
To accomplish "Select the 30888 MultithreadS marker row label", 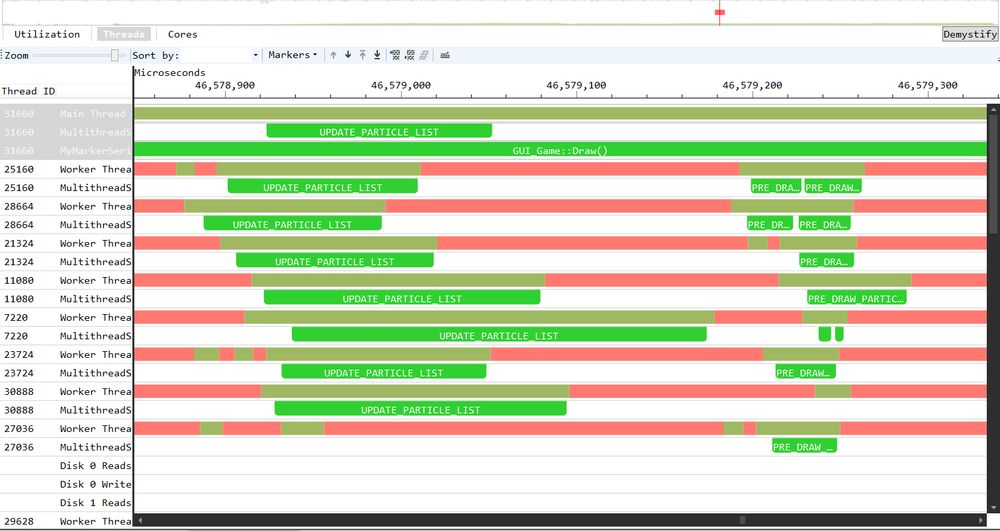I will [x=66, y=409].
